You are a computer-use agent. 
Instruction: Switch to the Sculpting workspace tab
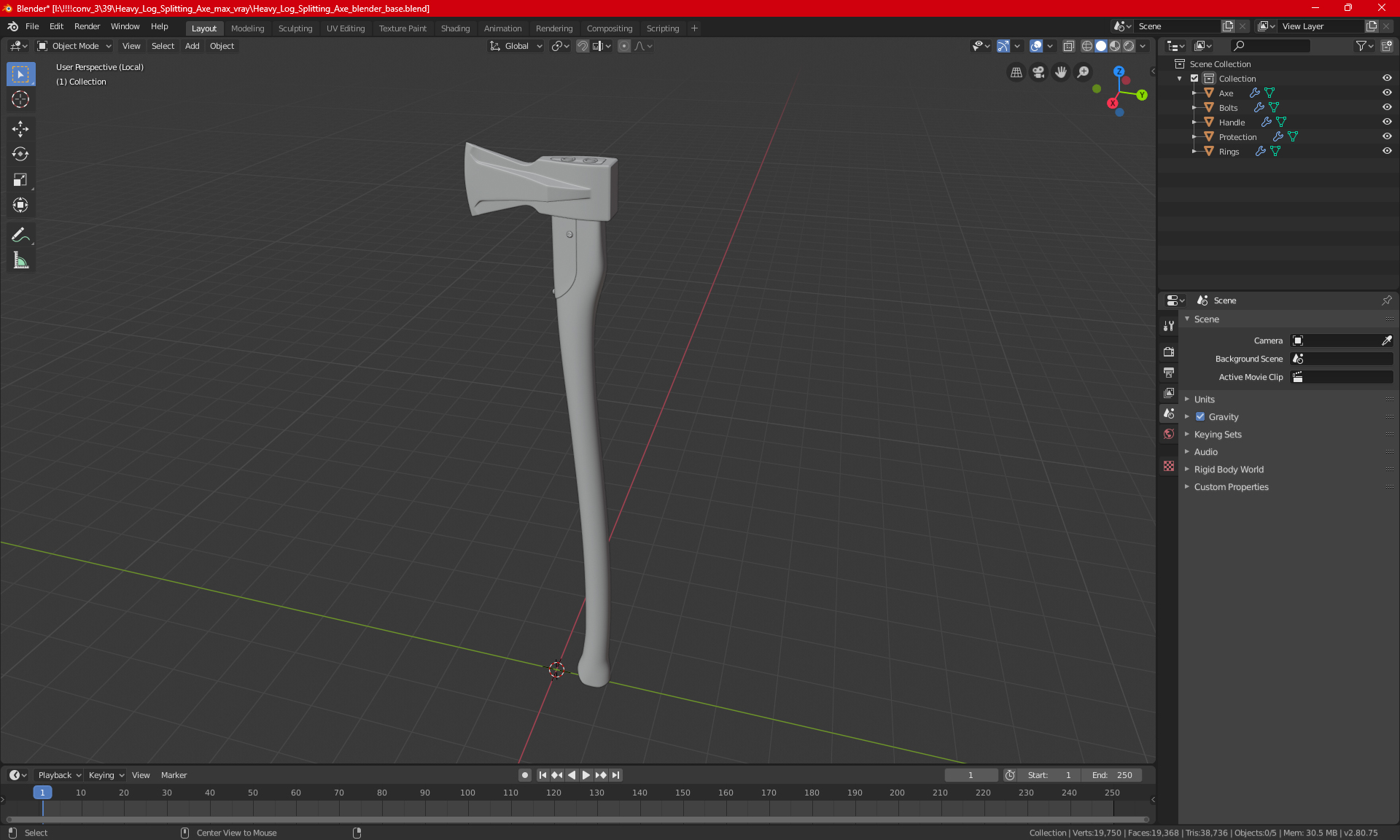295,28
